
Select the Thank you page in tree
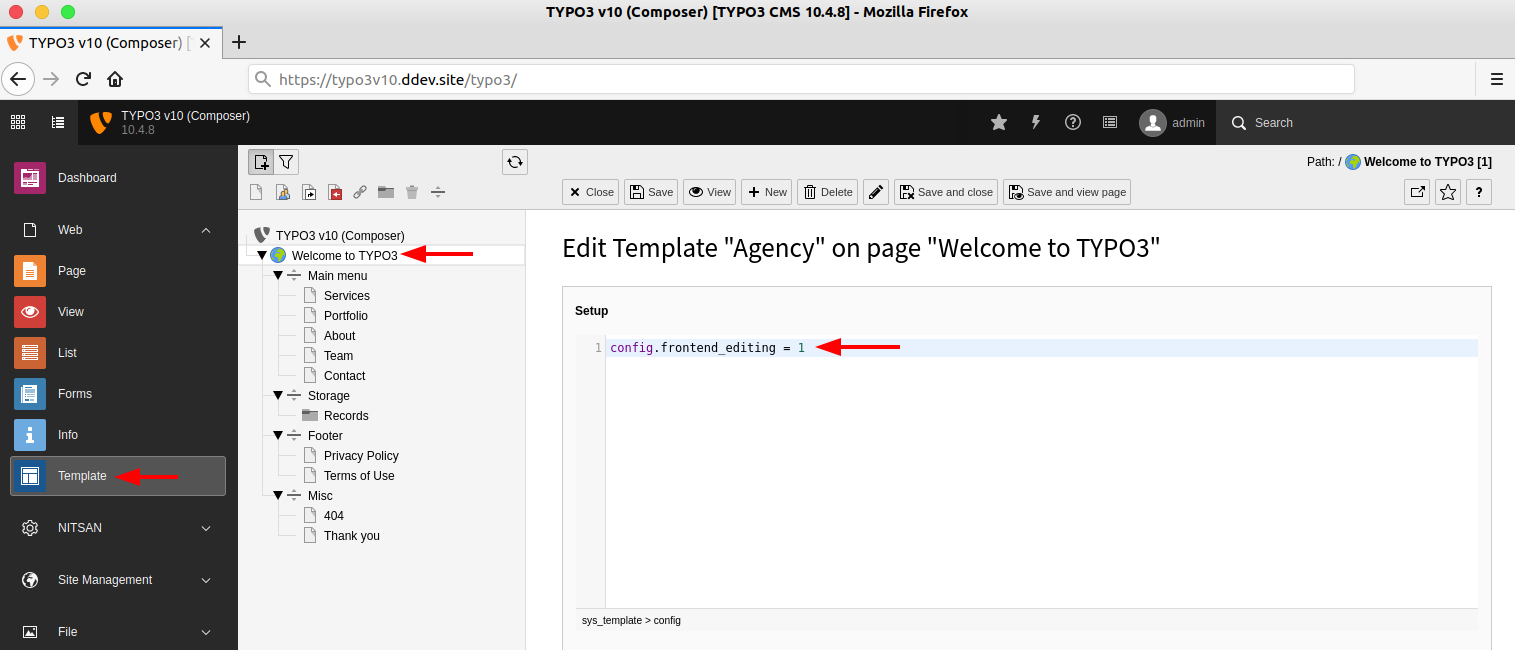tap(351, 536)
